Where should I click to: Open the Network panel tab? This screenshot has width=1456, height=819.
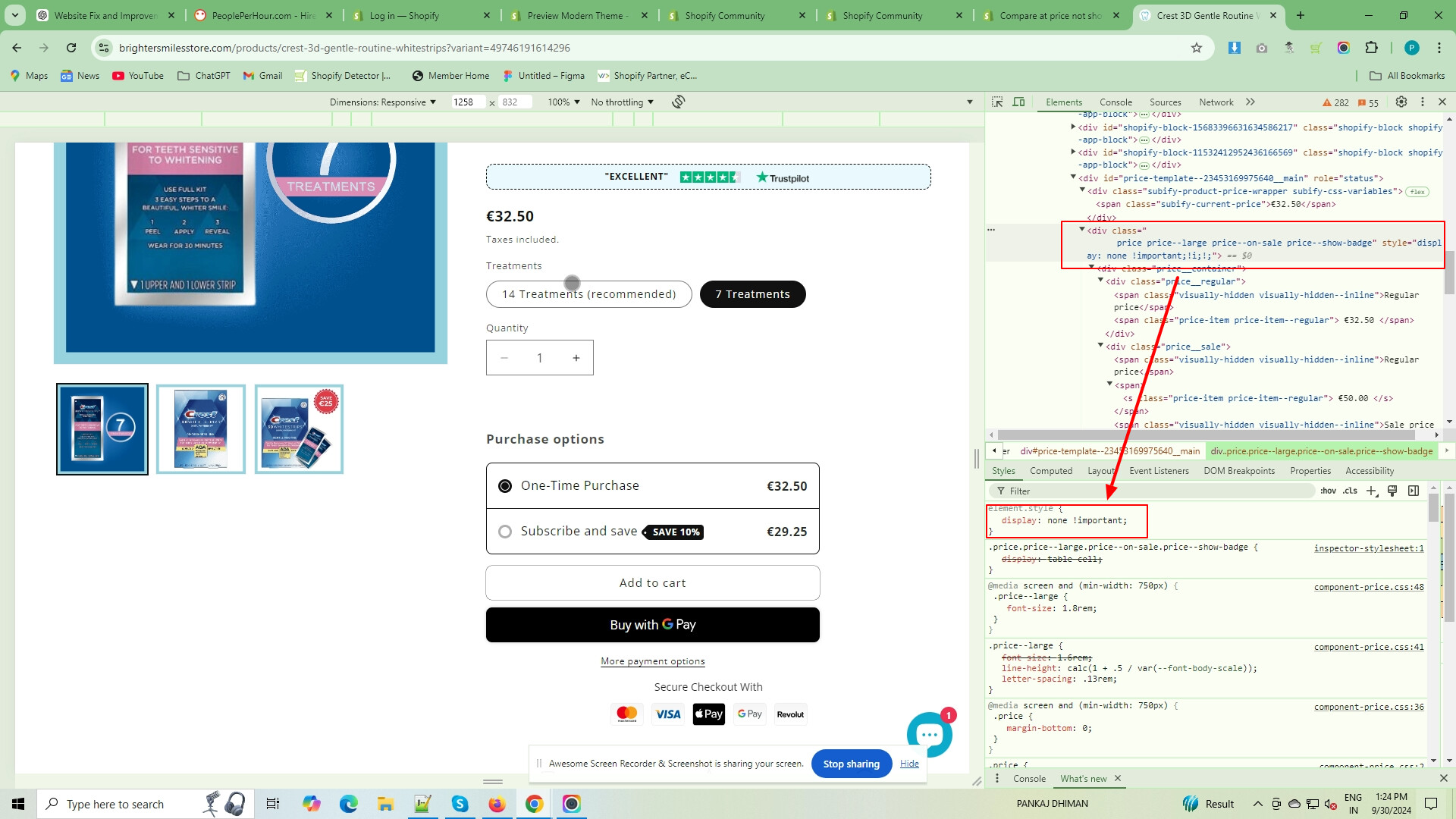click(1216, 102)
